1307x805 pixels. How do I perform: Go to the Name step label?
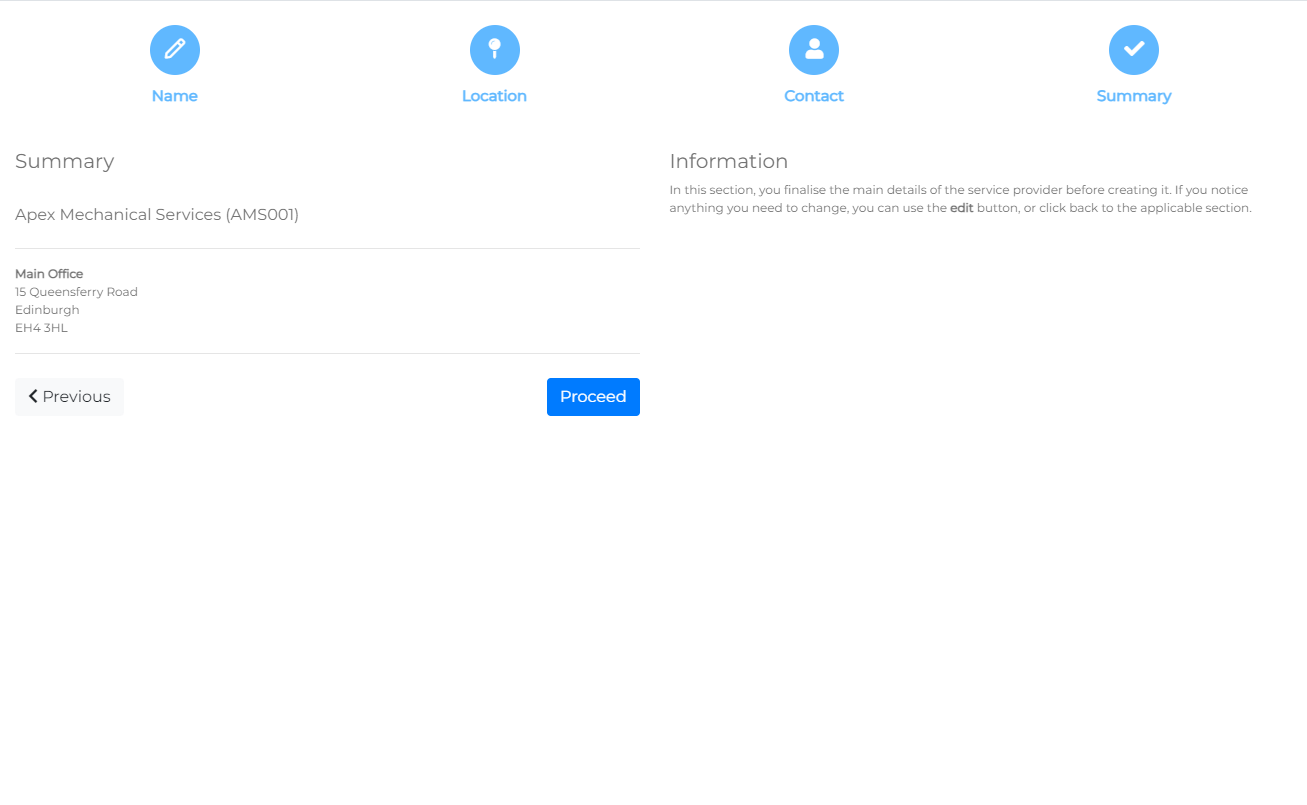175,96
